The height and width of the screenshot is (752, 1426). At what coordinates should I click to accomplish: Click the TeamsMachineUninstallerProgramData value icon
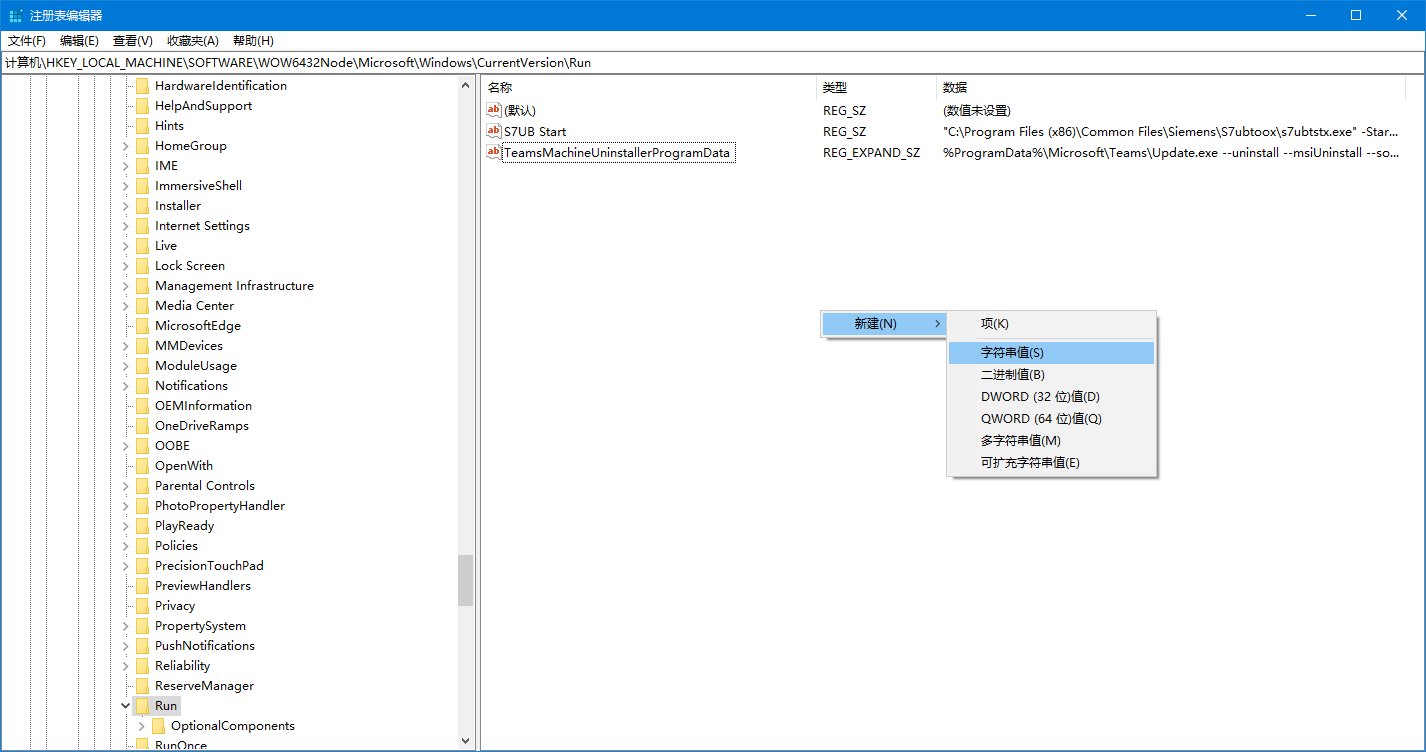pos(493,152)
